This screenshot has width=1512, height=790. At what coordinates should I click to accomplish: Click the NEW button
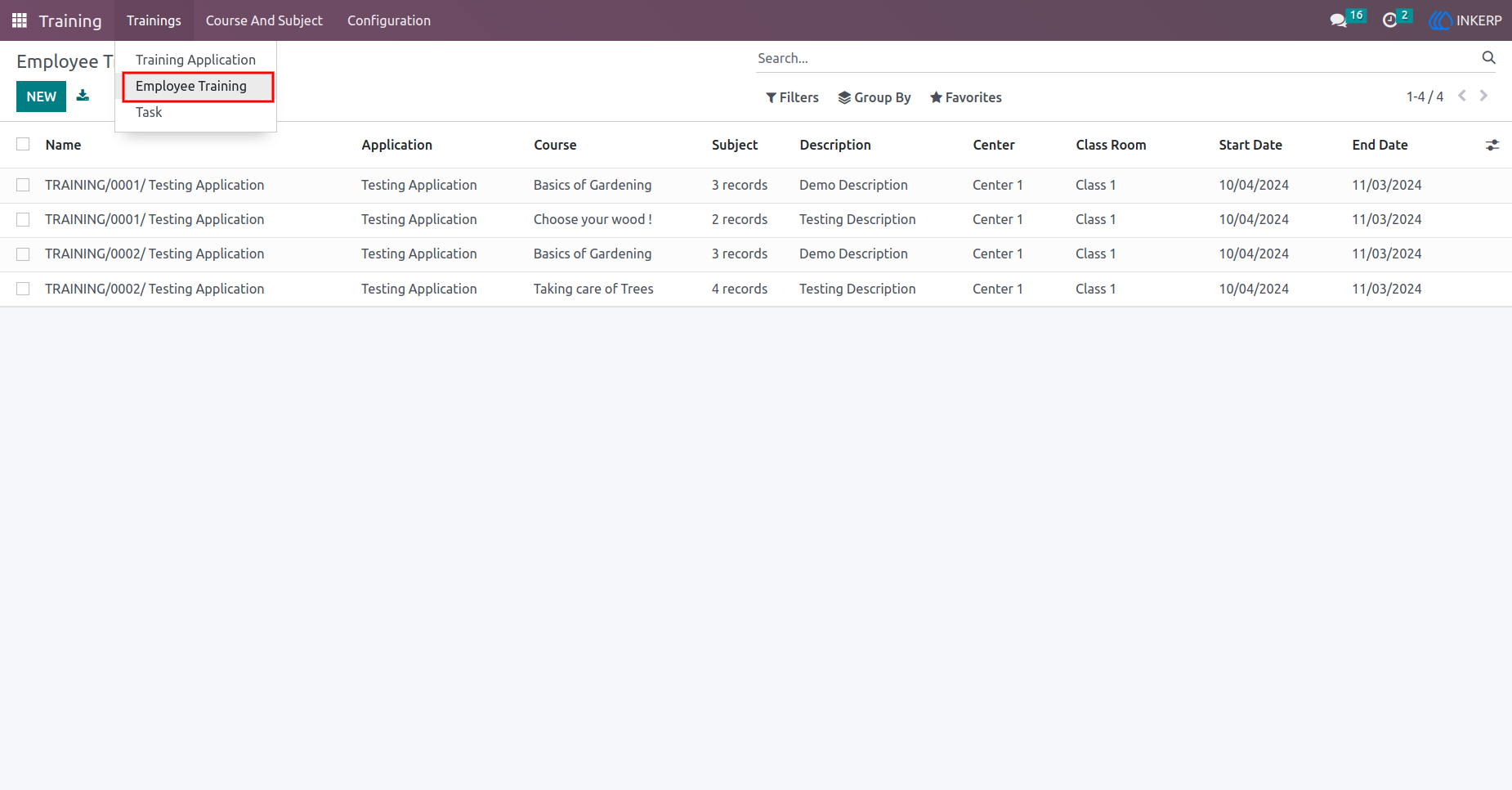[41, 97]
